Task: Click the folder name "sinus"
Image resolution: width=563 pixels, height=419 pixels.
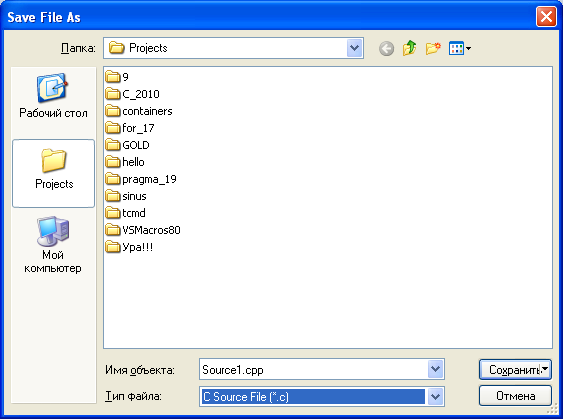Action: 134,196
